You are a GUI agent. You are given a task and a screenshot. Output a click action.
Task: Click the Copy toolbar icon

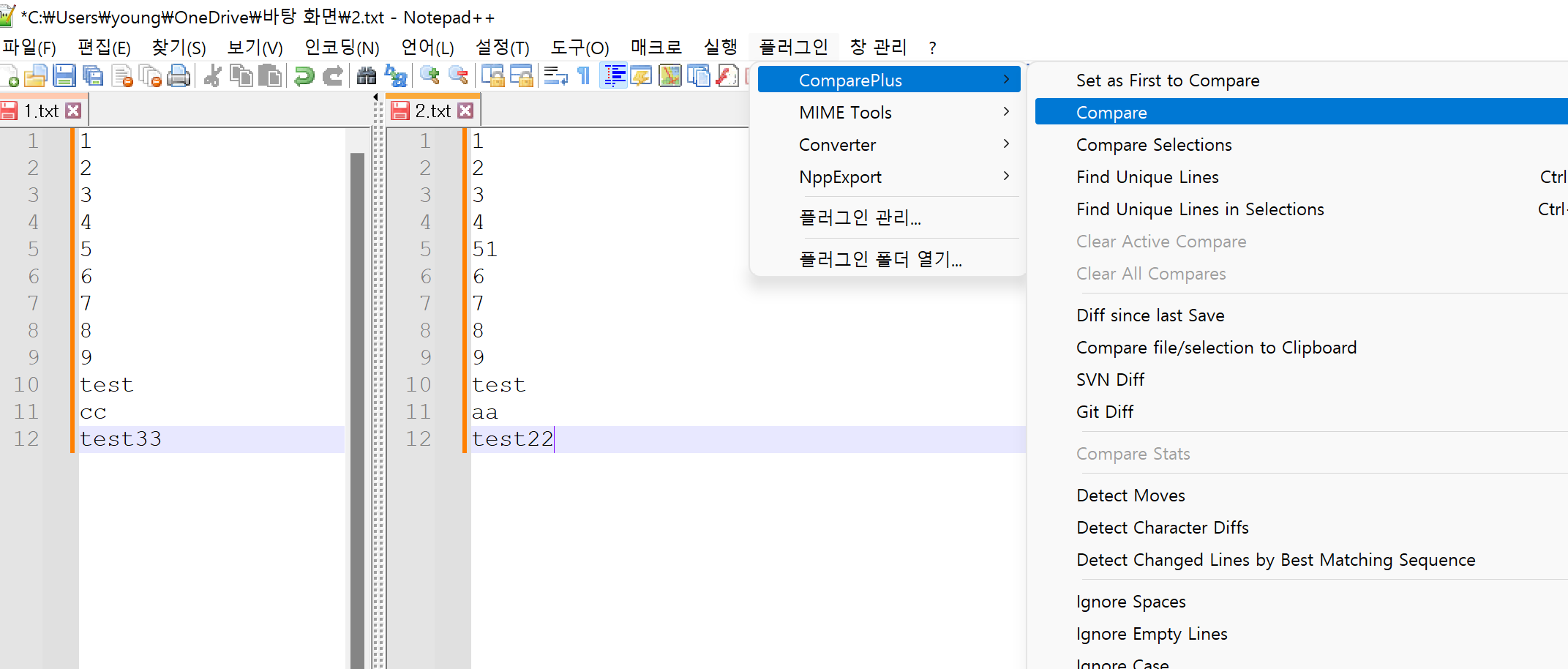coord(241,76)
